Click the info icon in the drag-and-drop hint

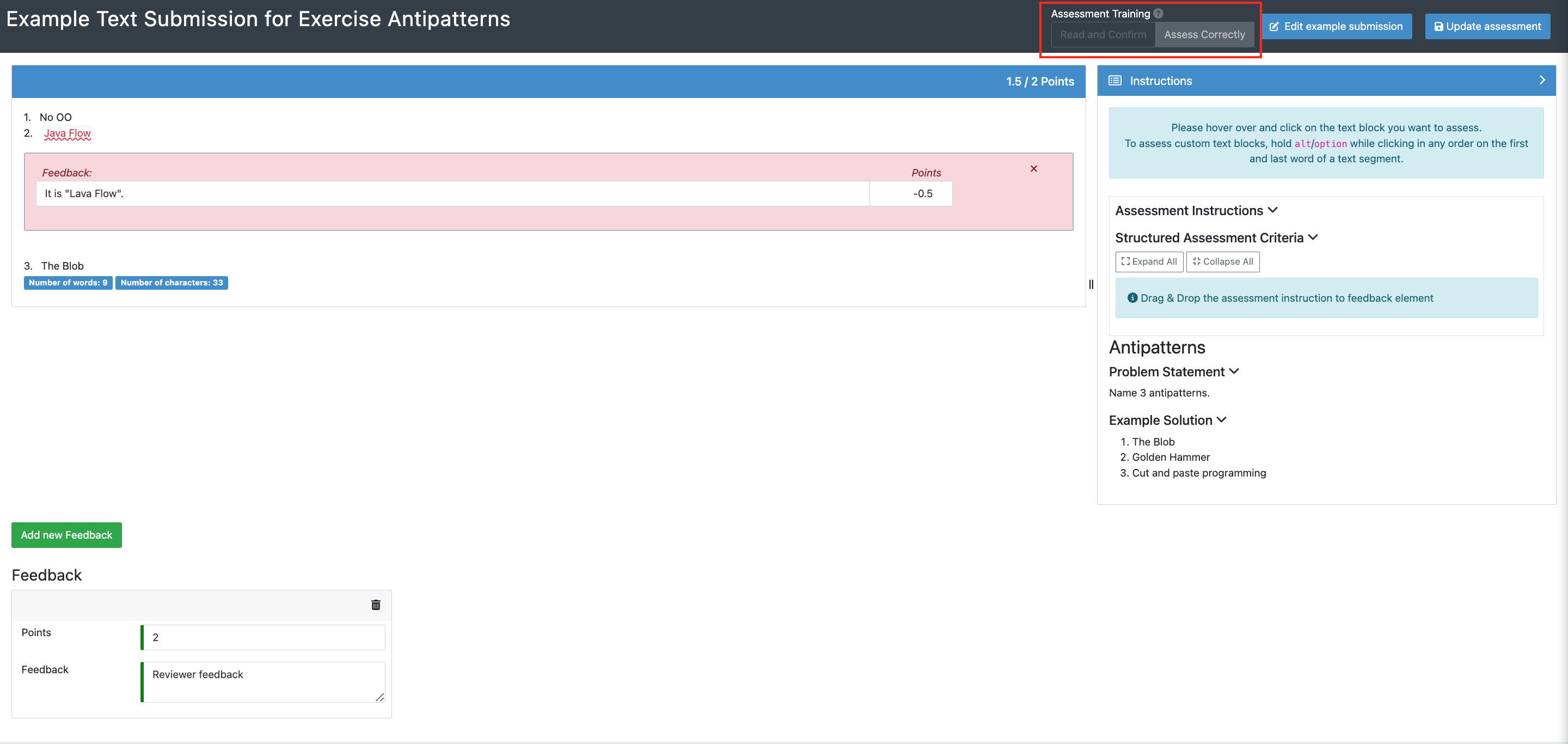pyautogui.click(x=1132, y=298)
